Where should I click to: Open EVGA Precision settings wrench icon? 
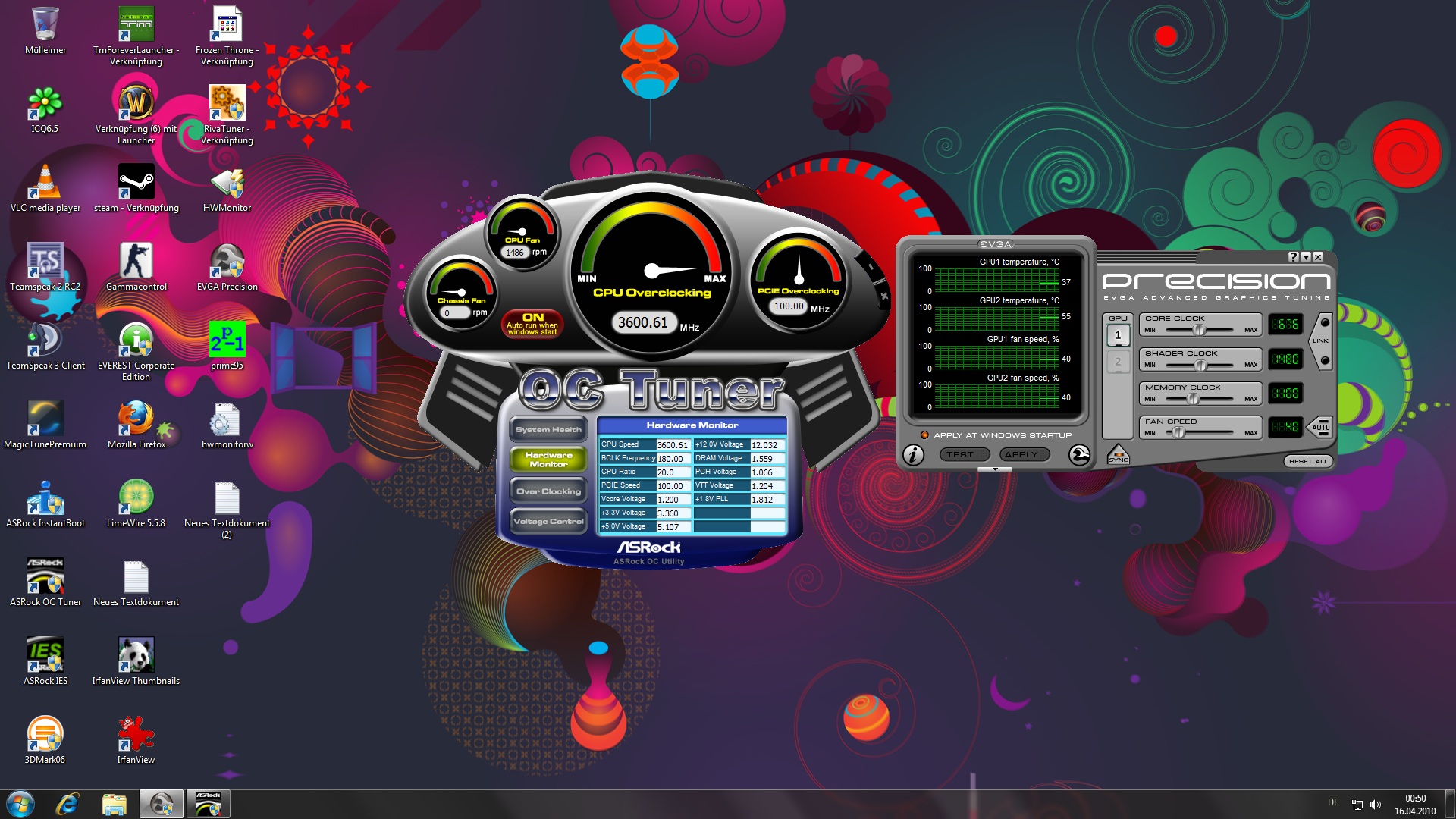pos(1079,455)
